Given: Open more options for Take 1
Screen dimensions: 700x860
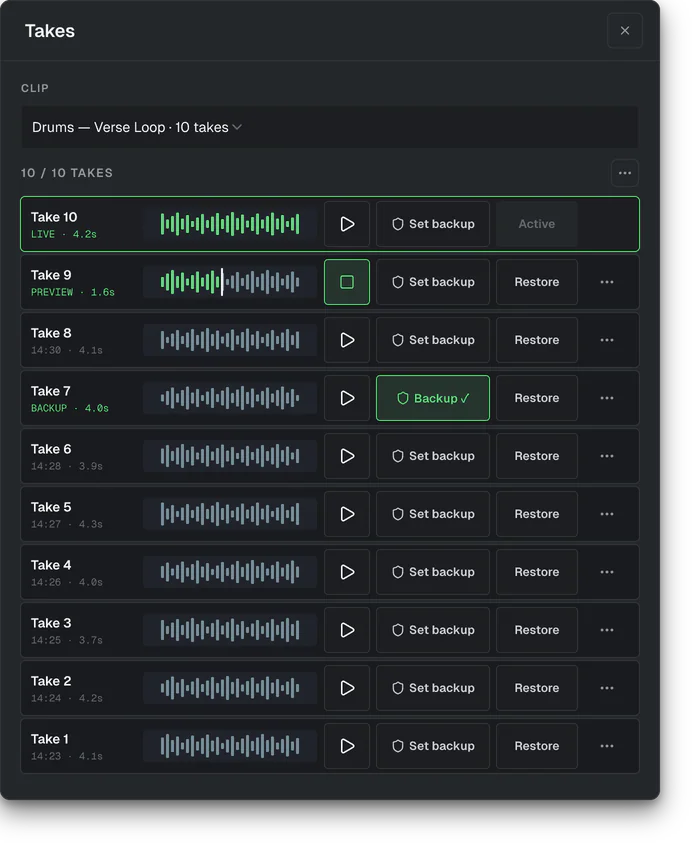Looking at the screenshot, I should coord(607,746).
